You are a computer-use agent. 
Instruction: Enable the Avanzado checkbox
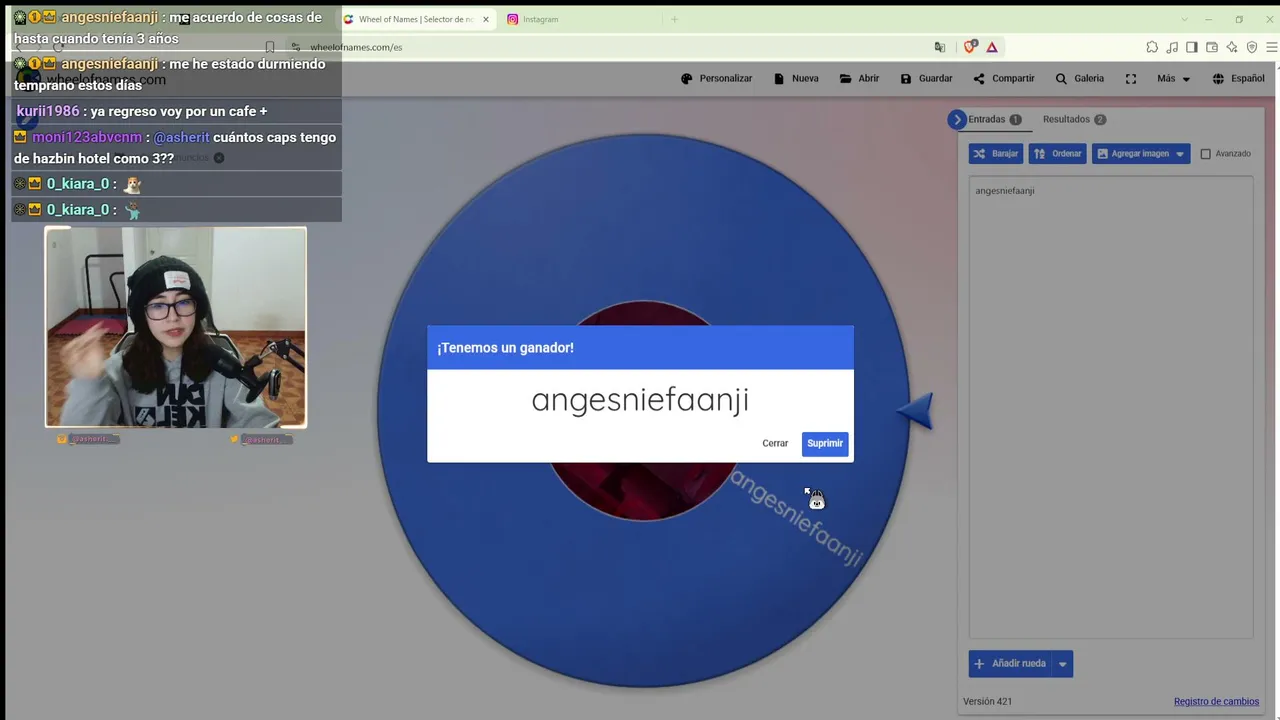tap(1205, 153)
